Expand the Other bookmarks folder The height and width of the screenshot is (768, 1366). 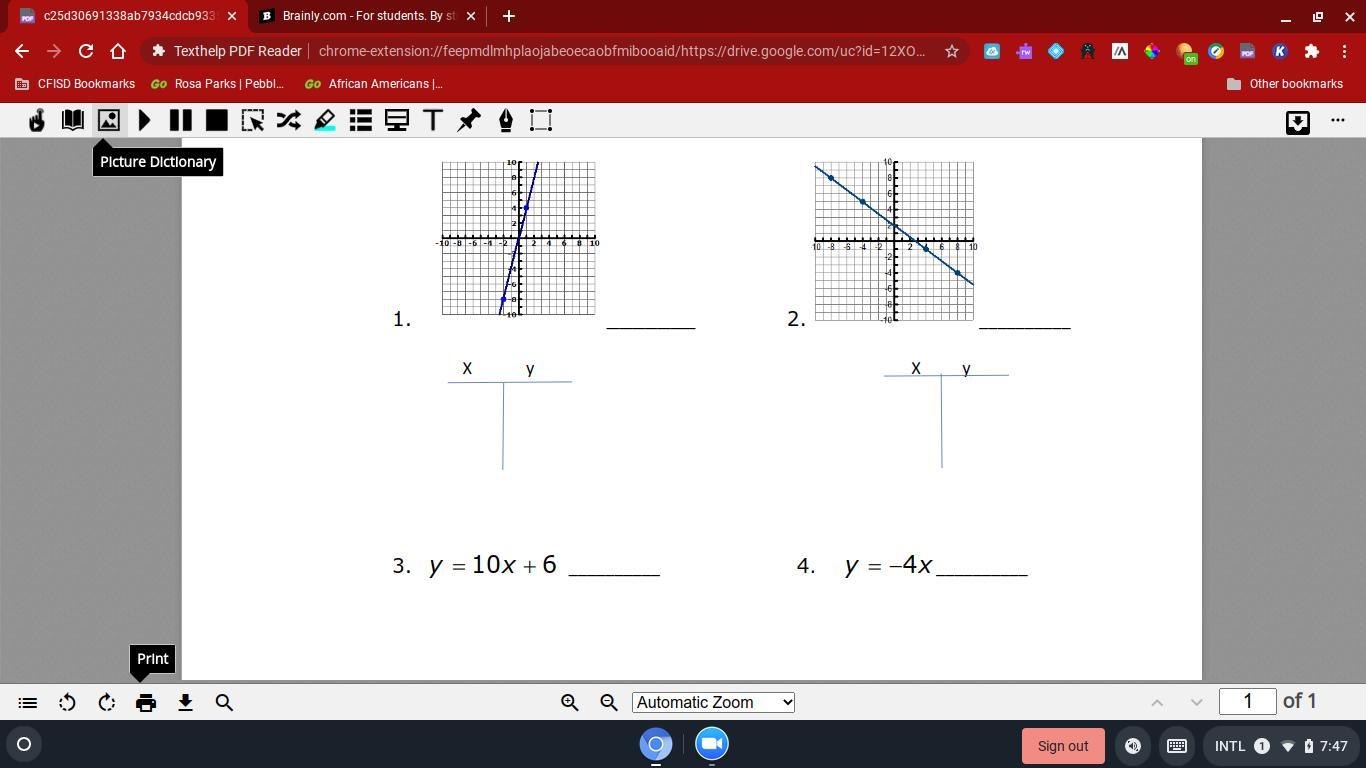[x=1285, y=84]
